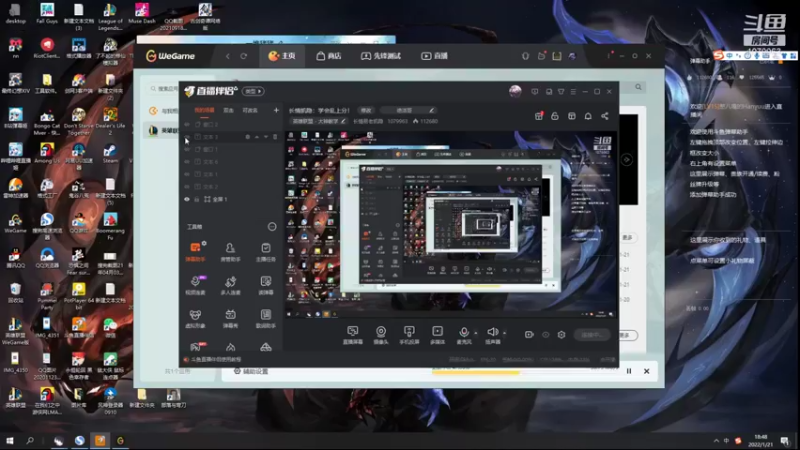Collapse the 工具箱 toolbox section
The height and width of the screenshot is (450, 800).
coord(272,227)
